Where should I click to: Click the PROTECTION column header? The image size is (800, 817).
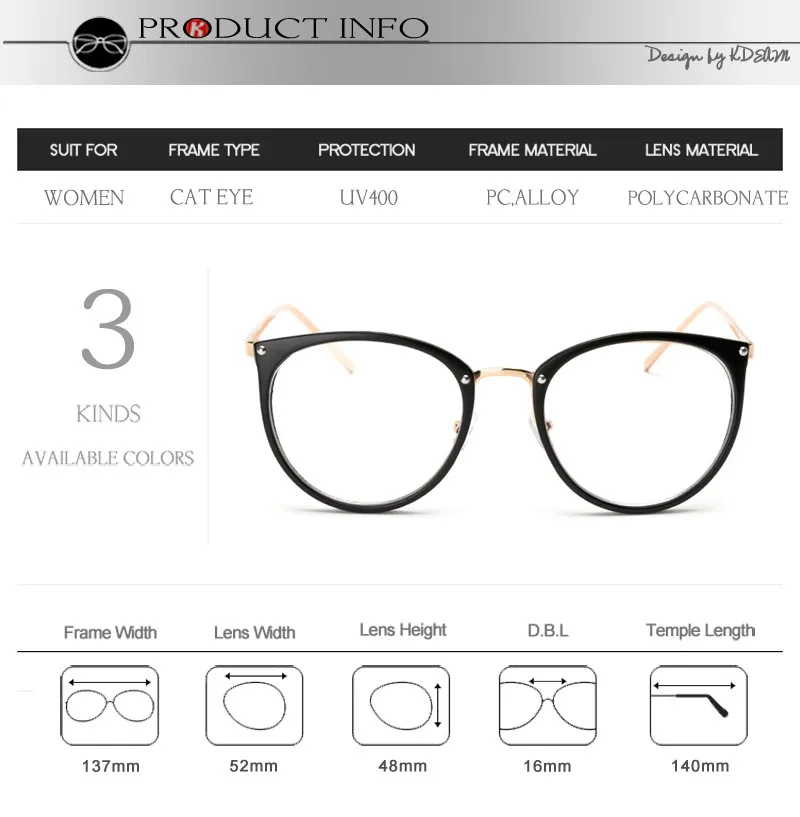pyautogui.click(x=366, y=150)
